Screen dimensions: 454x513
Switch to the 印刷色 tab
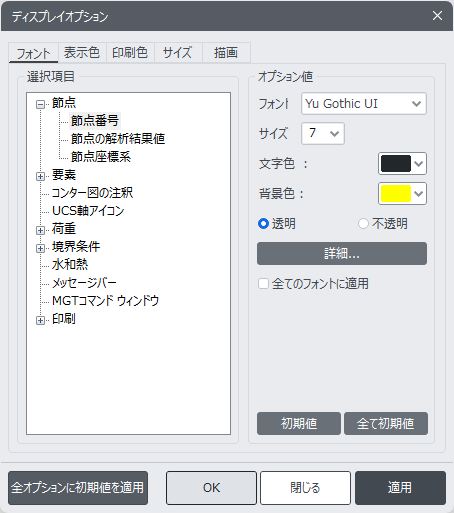click(x=130, y=53)
